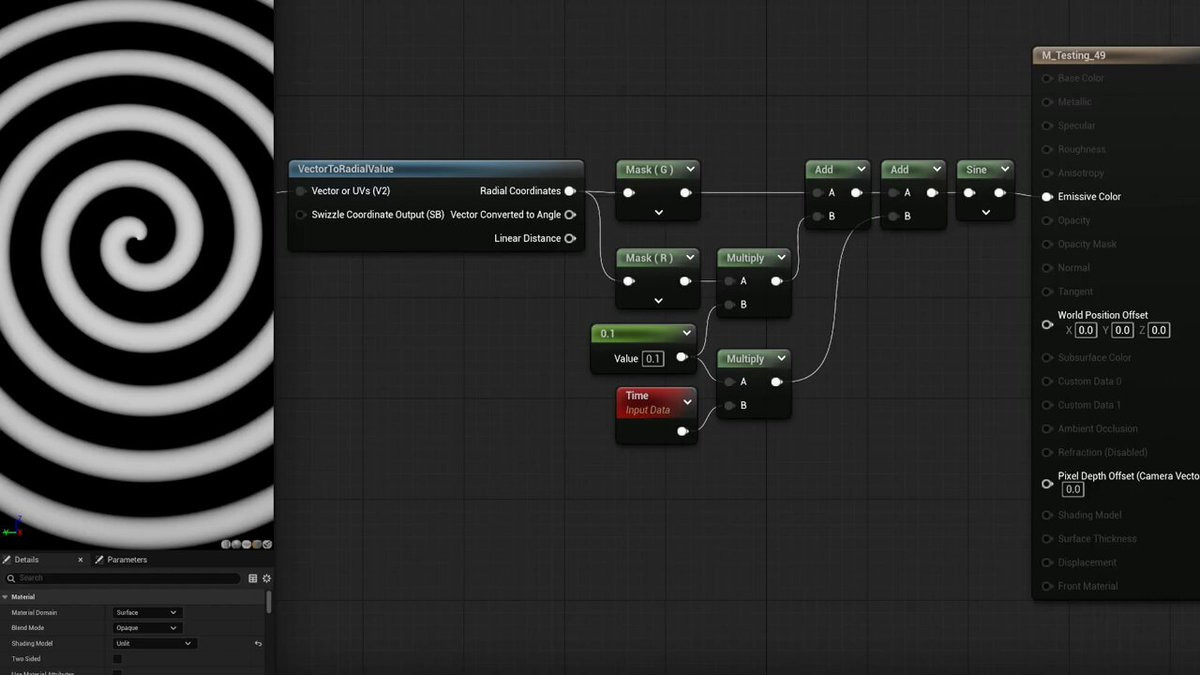Reset Shading Model to default arrow
The height and width of the screenshot is (675, 1200).
(258, 644)
